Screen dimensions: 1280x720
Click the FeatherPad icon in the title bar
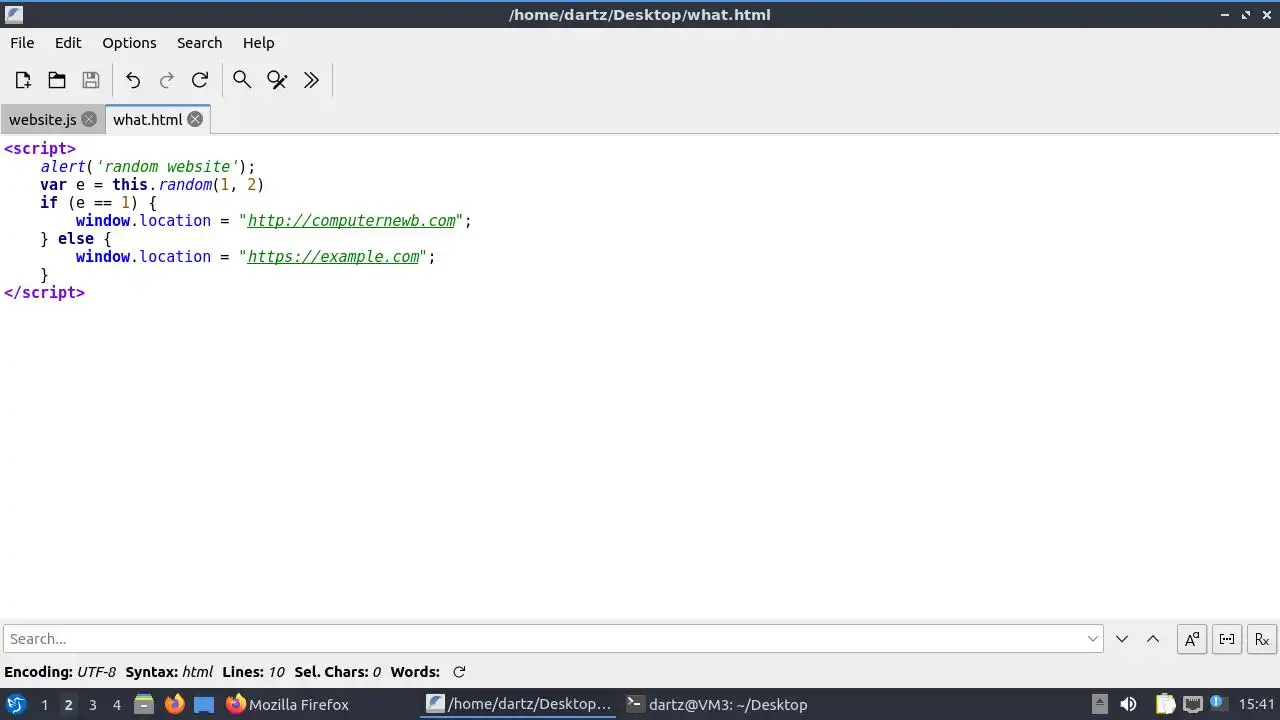(x=13, y=14)
